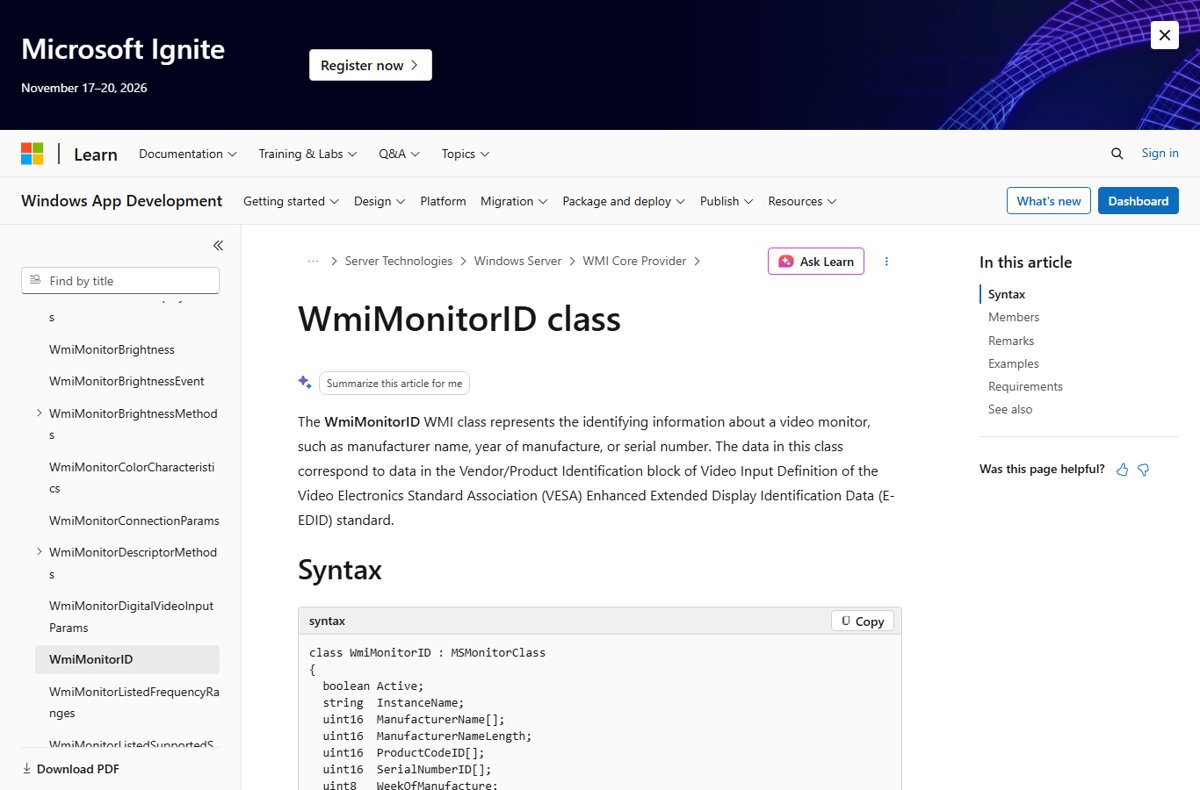Click the Ask Learn button
The height and width of the screenshot is (790, 1200).
pyautogui.click(x=816, y=261)
